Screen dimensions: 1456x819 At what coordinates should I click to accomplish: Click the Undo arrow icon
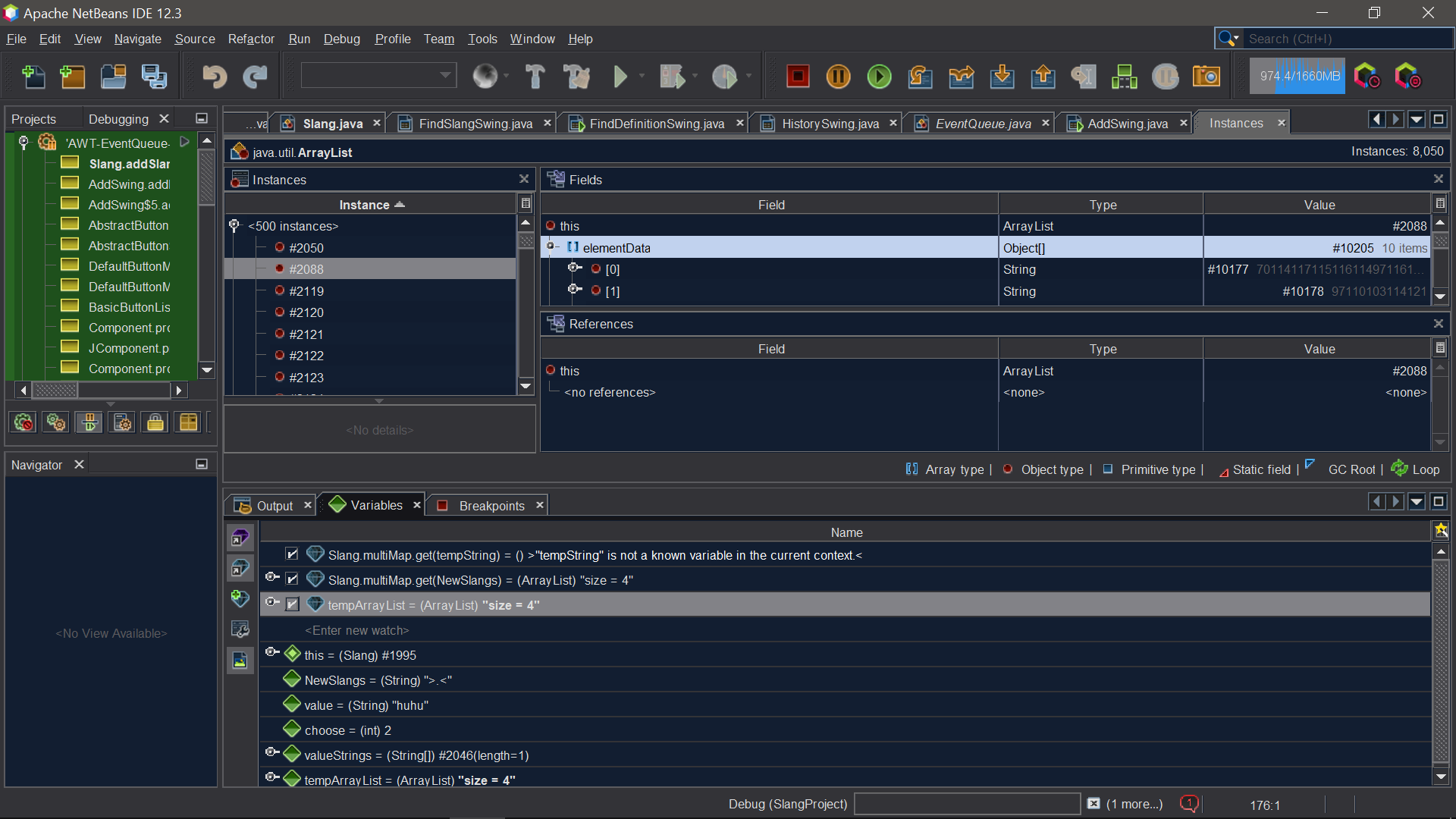pos(215,77)
